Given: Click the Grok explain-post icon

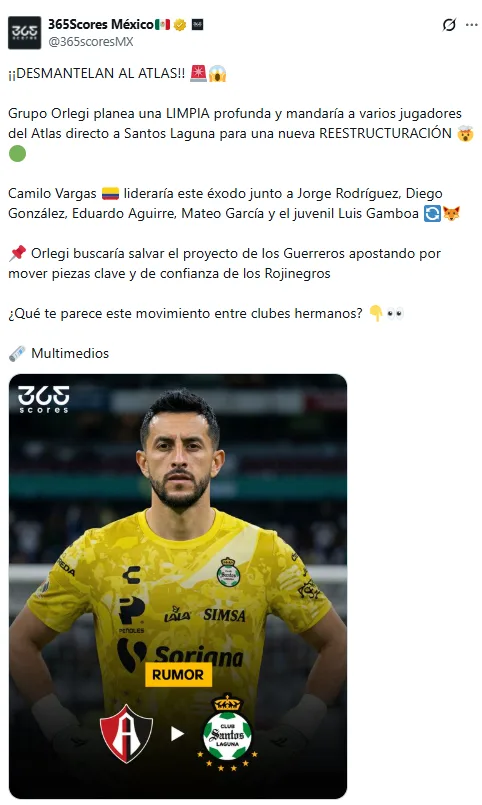Looking at the screenshot, I should (x=449, y=25).
